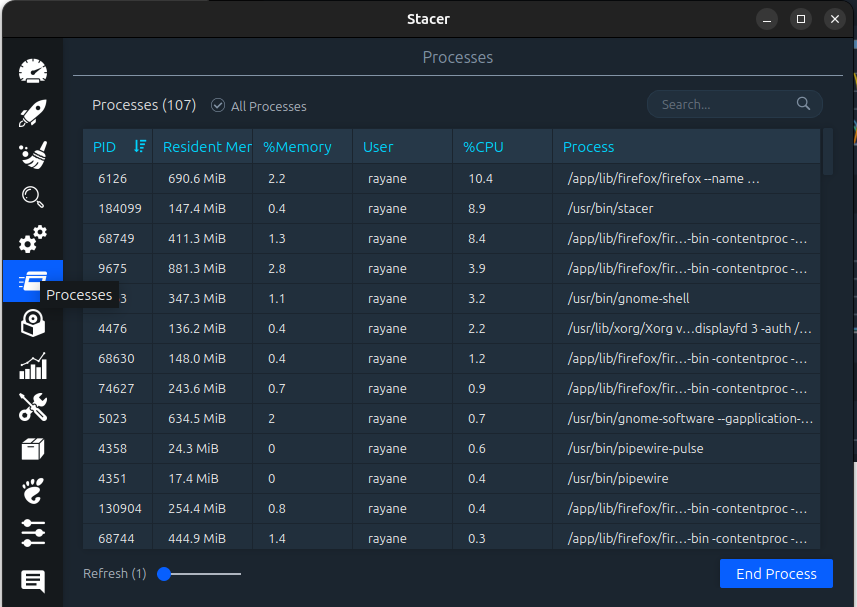Open APT Repository Manager box icon
The width and height of the screenshot is (857, 607).
33,449
